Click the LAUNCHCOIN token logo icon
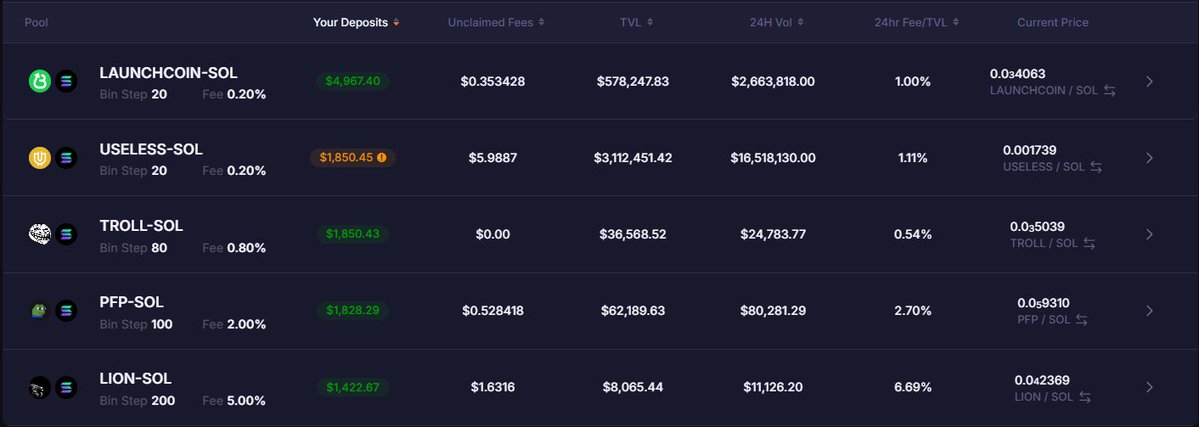1199x427 pixels. click(x=39, y=81)
